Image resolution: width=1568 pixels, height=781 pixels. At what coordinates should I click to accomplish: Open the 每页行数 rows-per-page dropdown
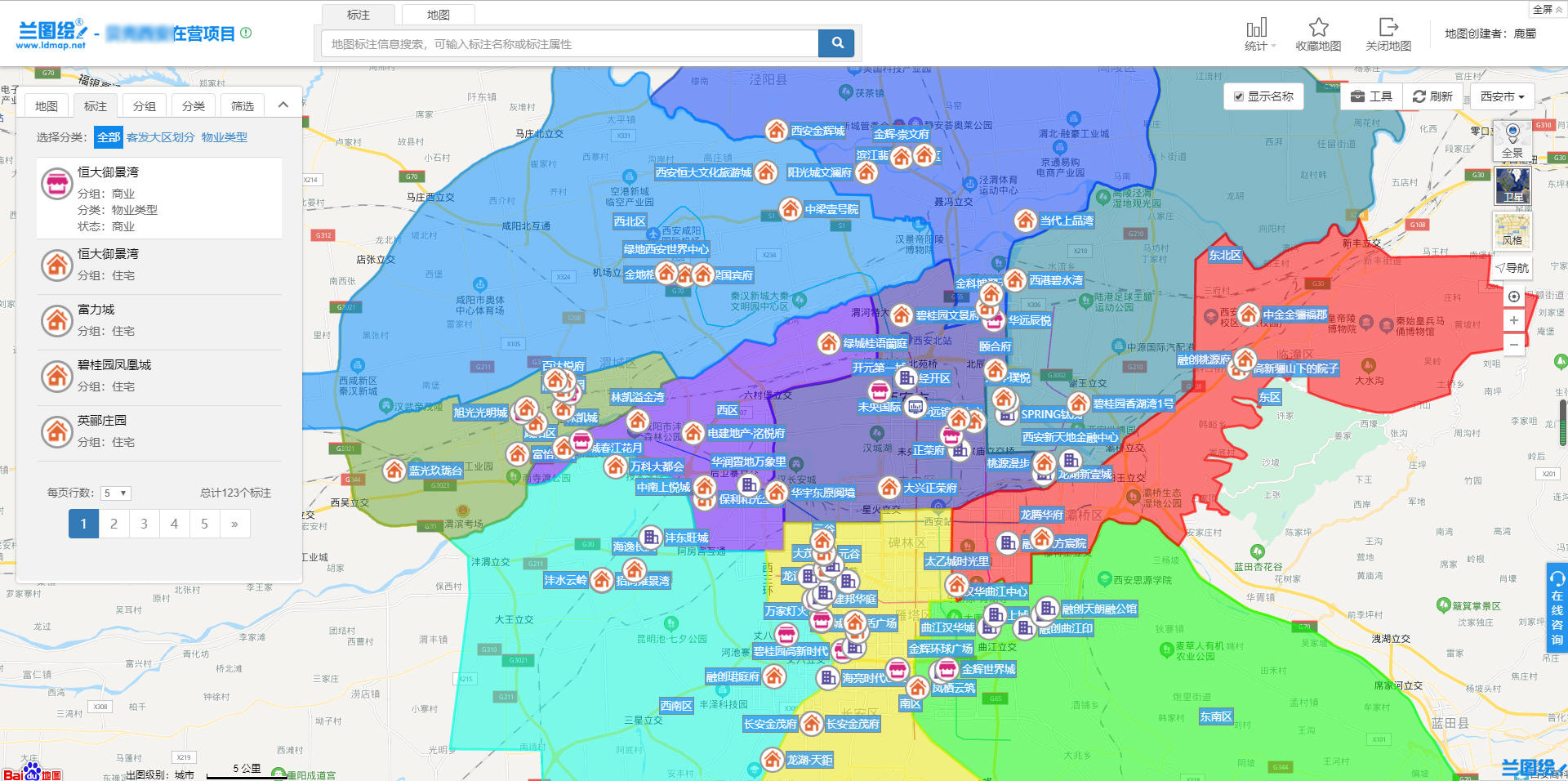click(x=115, y=493)
